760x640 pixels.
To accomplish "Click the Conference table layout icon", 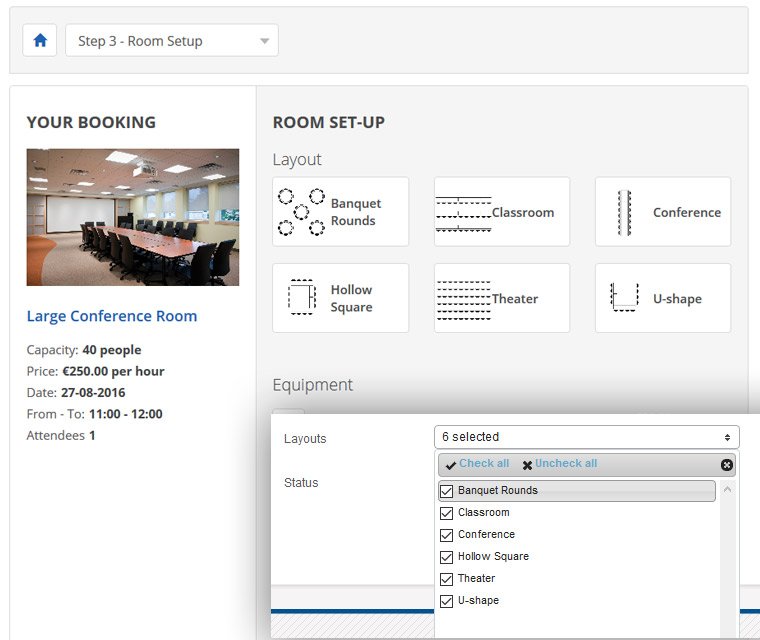I will click(624, 213).
